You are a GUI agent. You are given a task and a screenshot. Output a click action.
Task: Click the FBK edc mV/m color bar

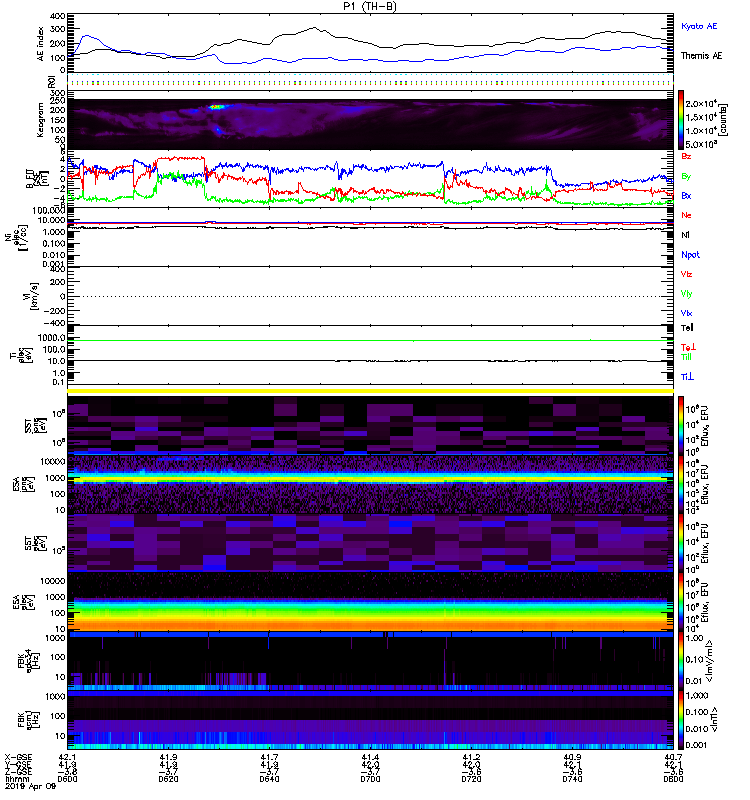coord(681,661)
